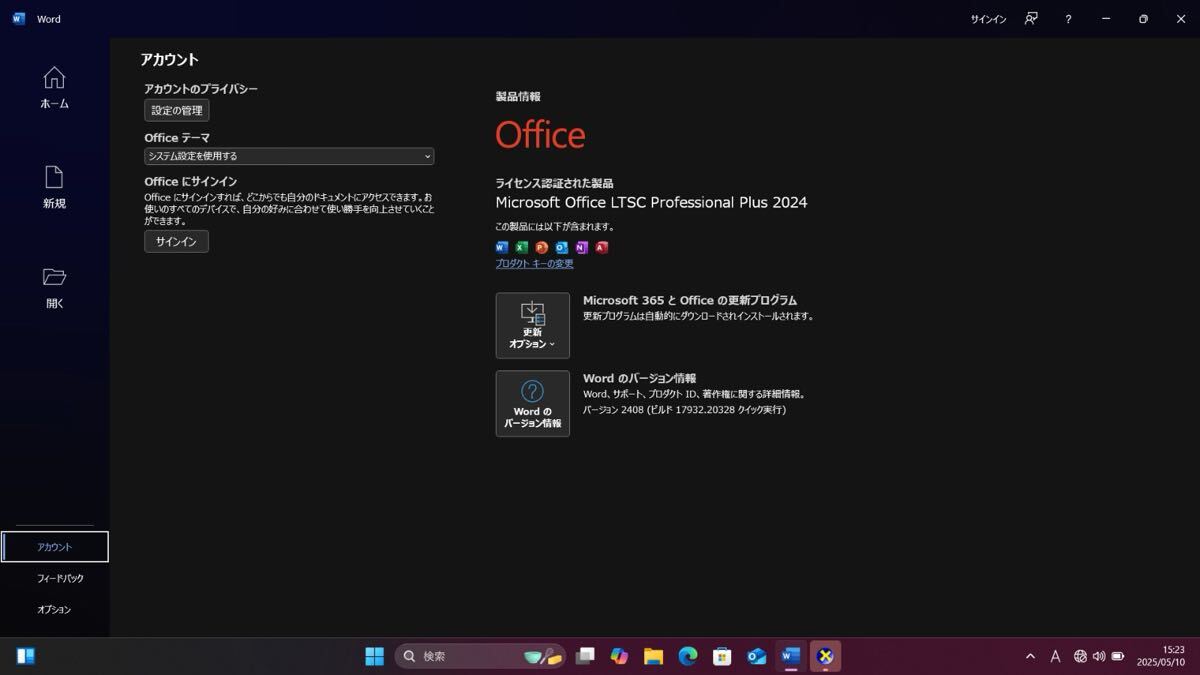Open the clock showing 15:23
Viewport: 1200px width, 675px height.
click(x=1161, y=656)
